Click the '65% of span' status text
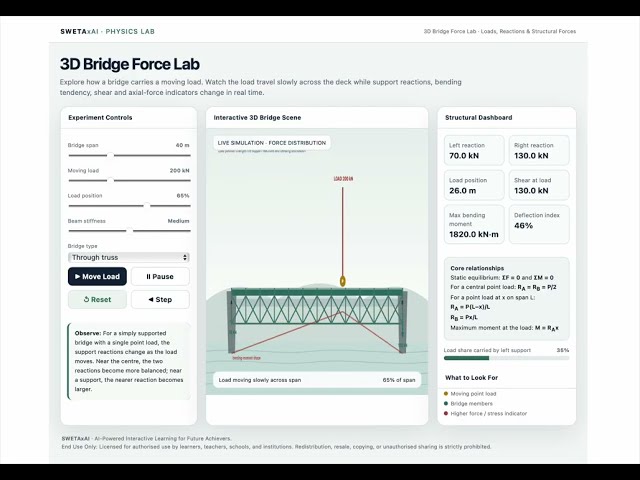Image resolution: width=640 pixels, height=480 pixels. (x=399, y=380)
